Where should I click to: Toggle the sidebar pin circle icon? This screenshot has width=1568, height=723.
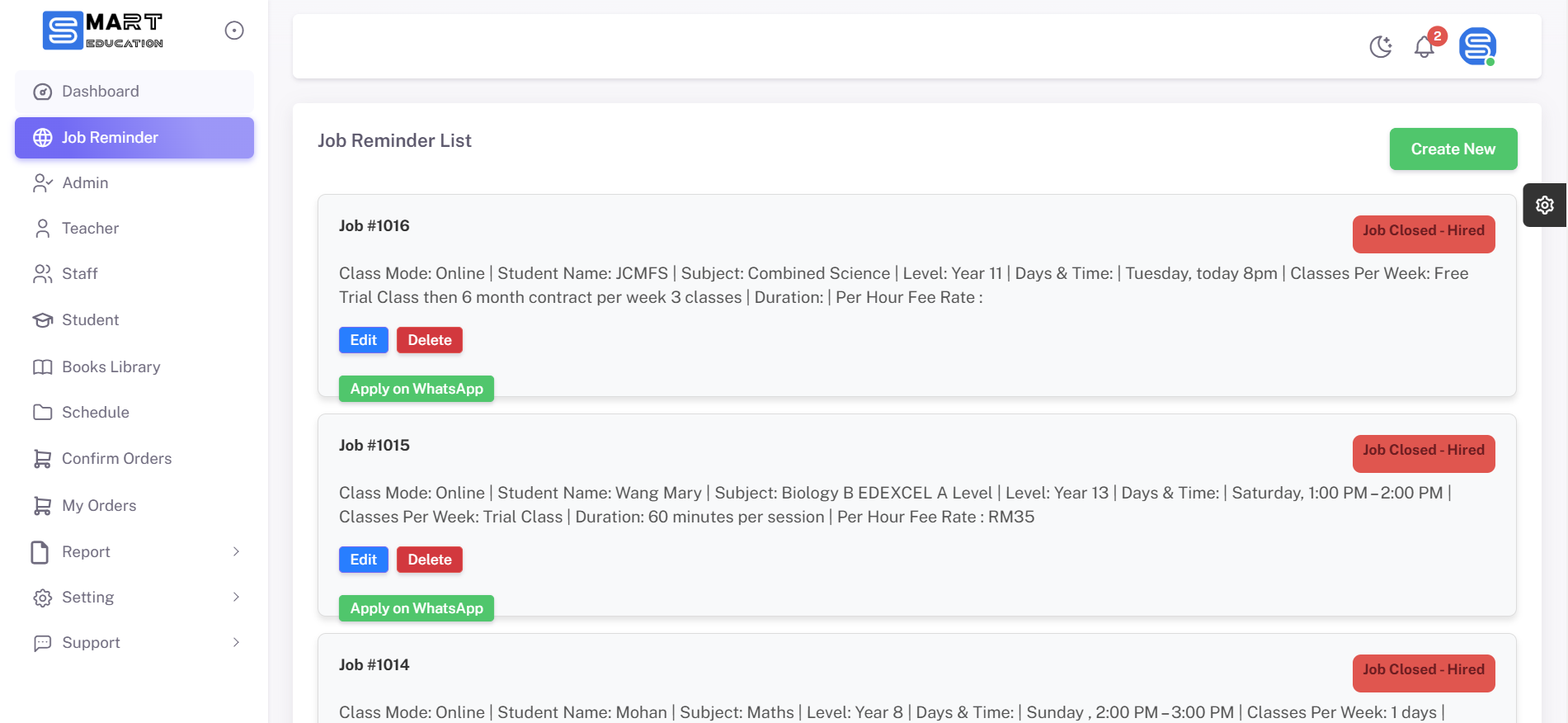tap(234, 31)
